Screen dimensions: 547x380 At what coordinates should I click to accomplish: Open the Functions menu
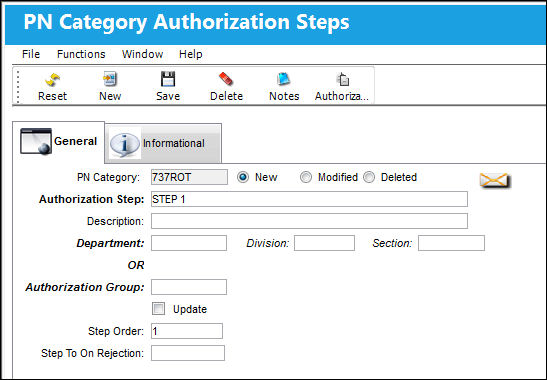pos(81,54)
